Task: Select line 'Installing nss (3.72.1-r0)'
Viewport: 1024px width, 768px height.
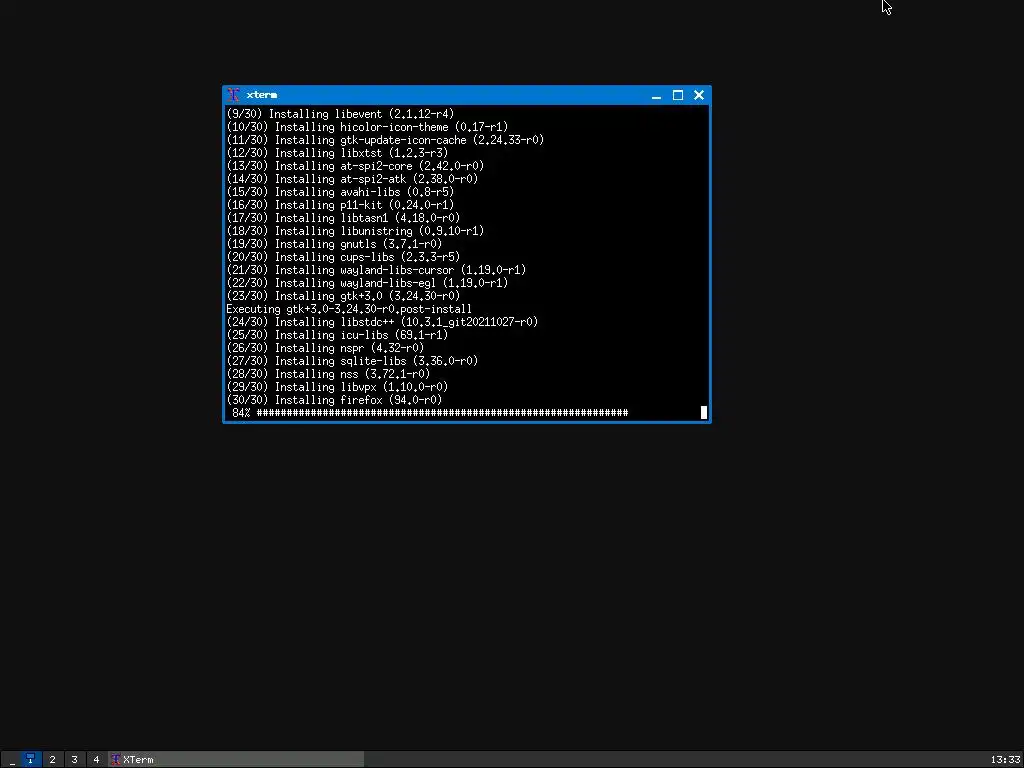Action: click(328, 374)
